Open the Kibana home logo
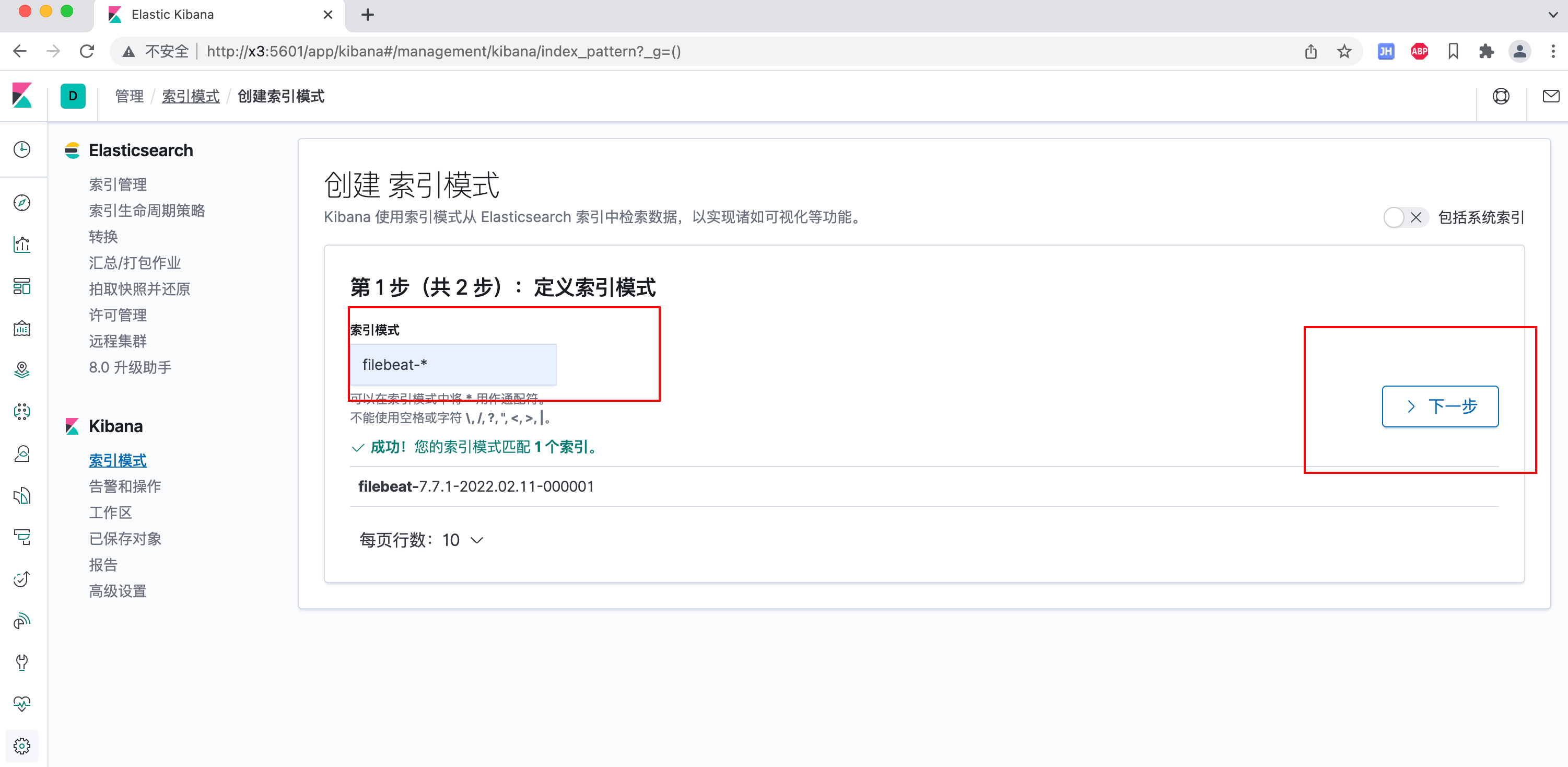This screenshot has width=1568, height=767. point(22,96)
